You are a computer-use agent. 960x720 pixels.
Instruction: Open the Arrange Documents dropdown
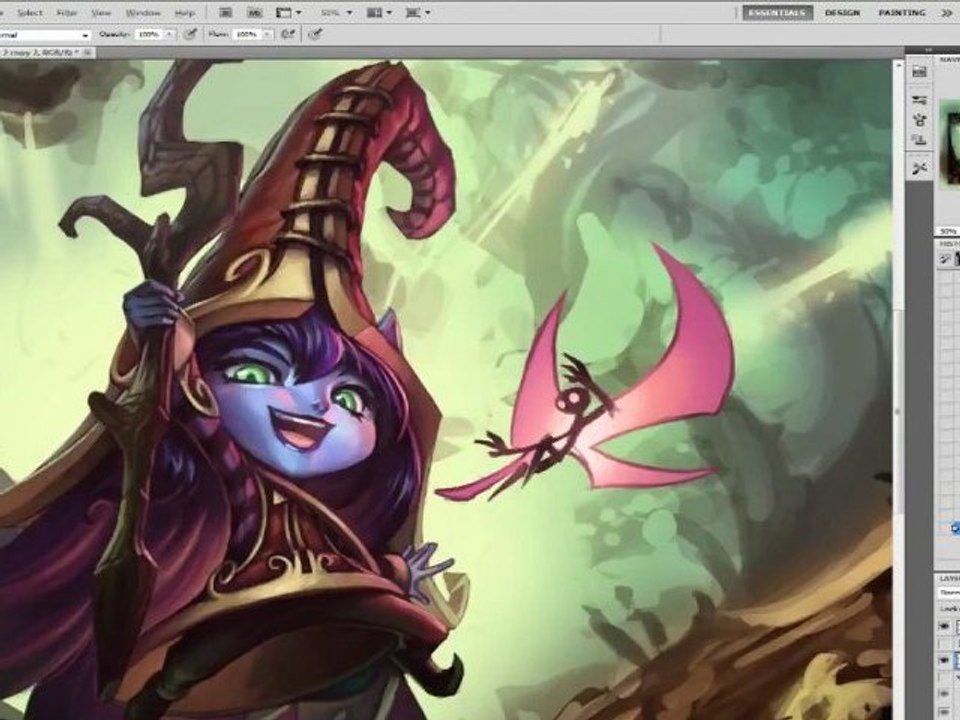[379, 12]
